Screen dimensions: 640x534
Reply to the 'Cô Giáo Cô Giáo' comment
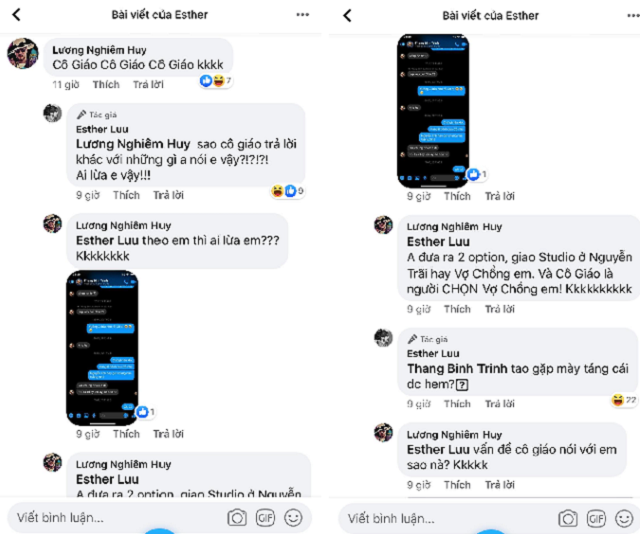148,85
